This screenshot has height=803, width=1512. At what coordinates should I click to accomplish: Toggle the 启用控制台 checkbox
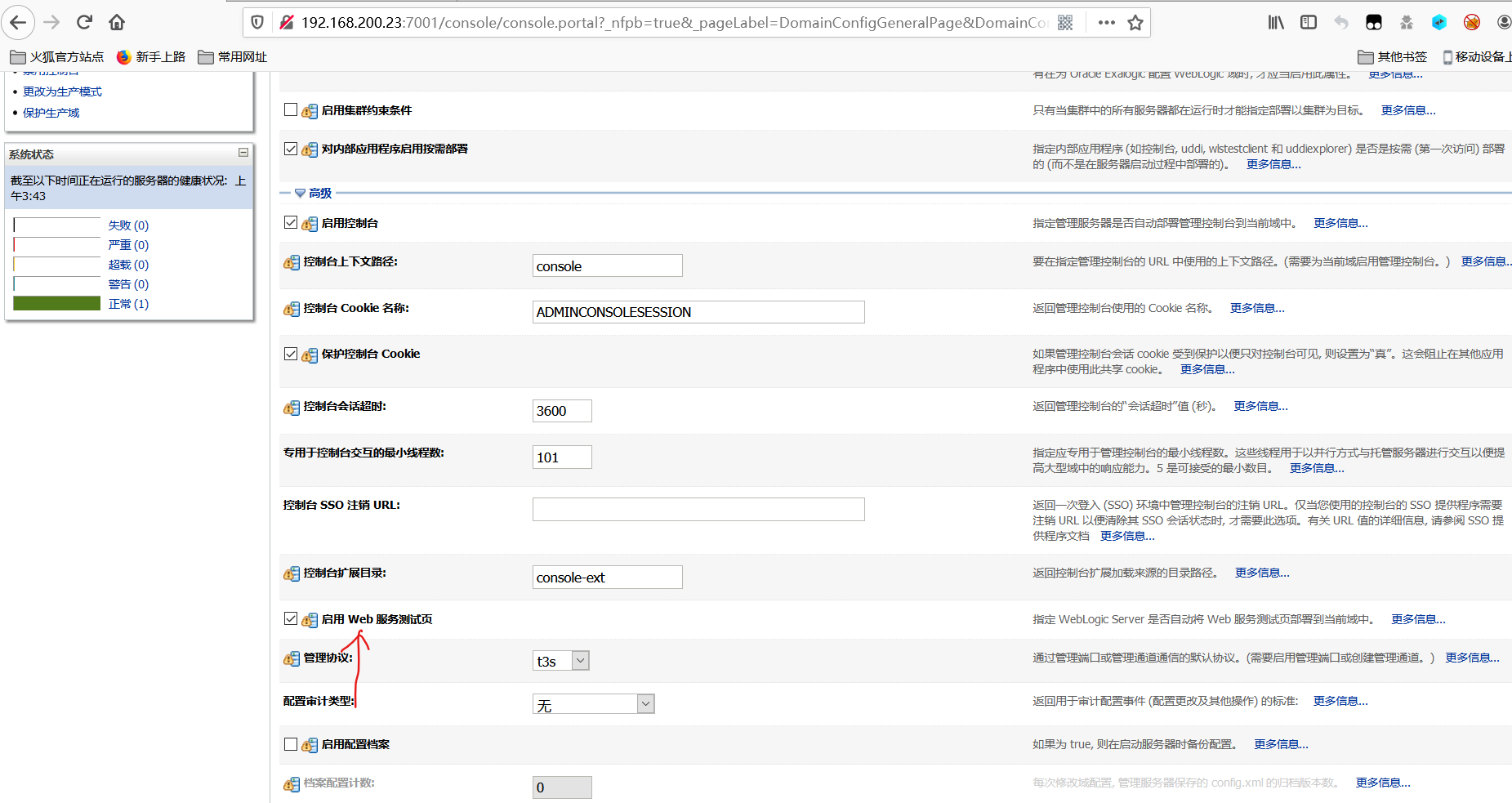[x=291, y=222]
